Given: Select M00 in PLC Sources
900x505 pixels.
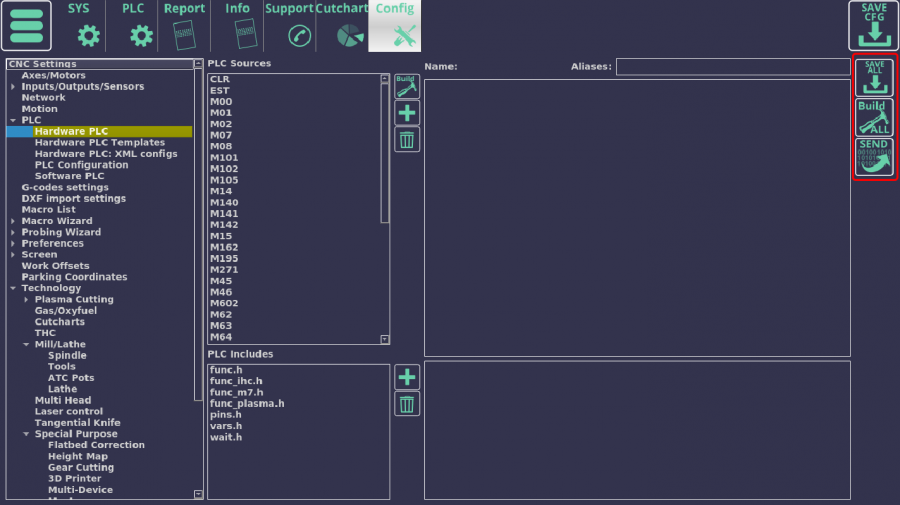Looking at the screenshot, I should tap(221, 102).
